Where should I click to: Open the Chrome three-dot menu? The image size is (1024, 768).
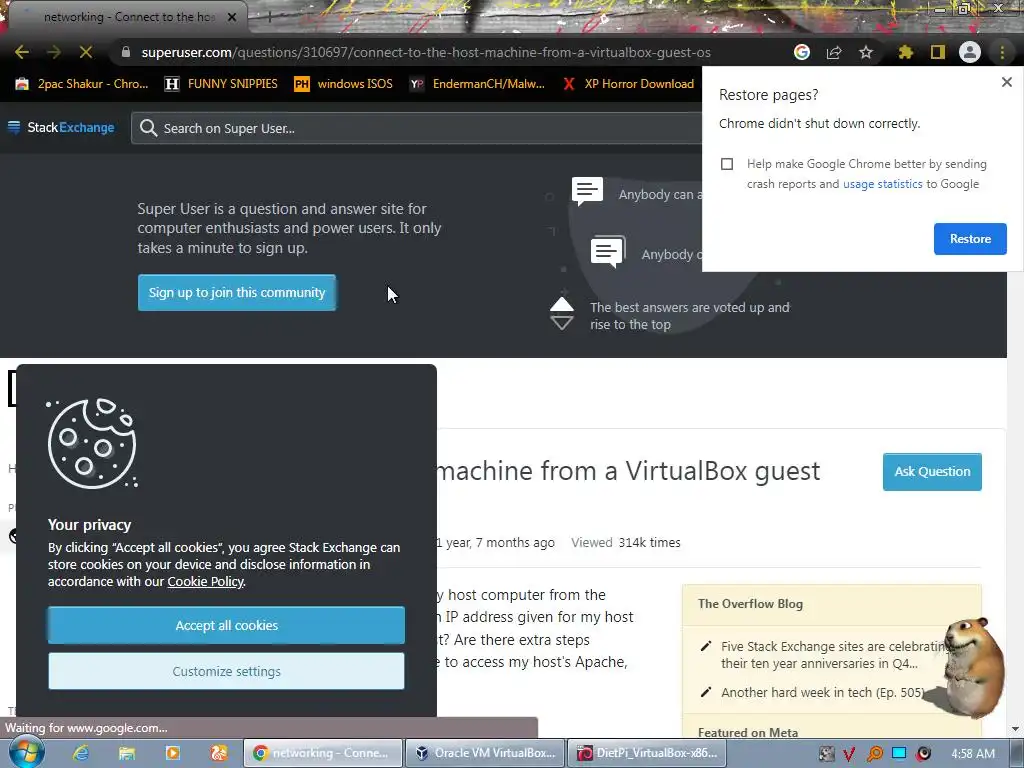coord(1002,52)
